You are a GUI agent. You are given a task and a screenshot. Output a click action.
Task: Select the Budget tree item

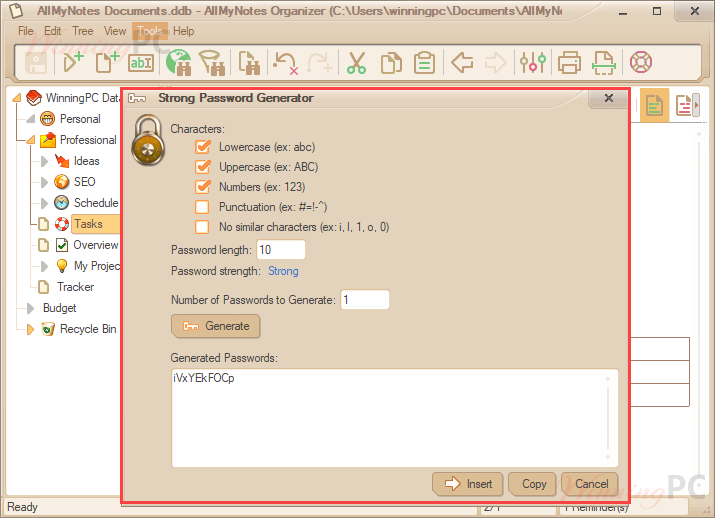click(60, 308)
